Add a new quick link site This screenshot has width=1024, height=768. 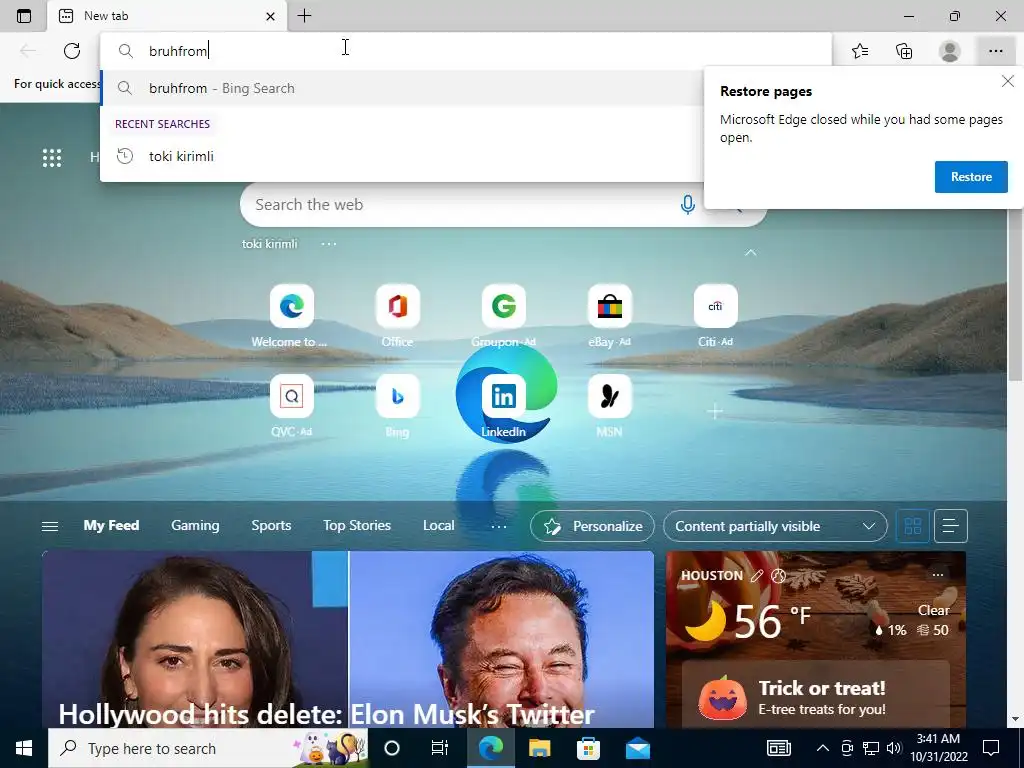pyautogui.click(x=715, y=411)
